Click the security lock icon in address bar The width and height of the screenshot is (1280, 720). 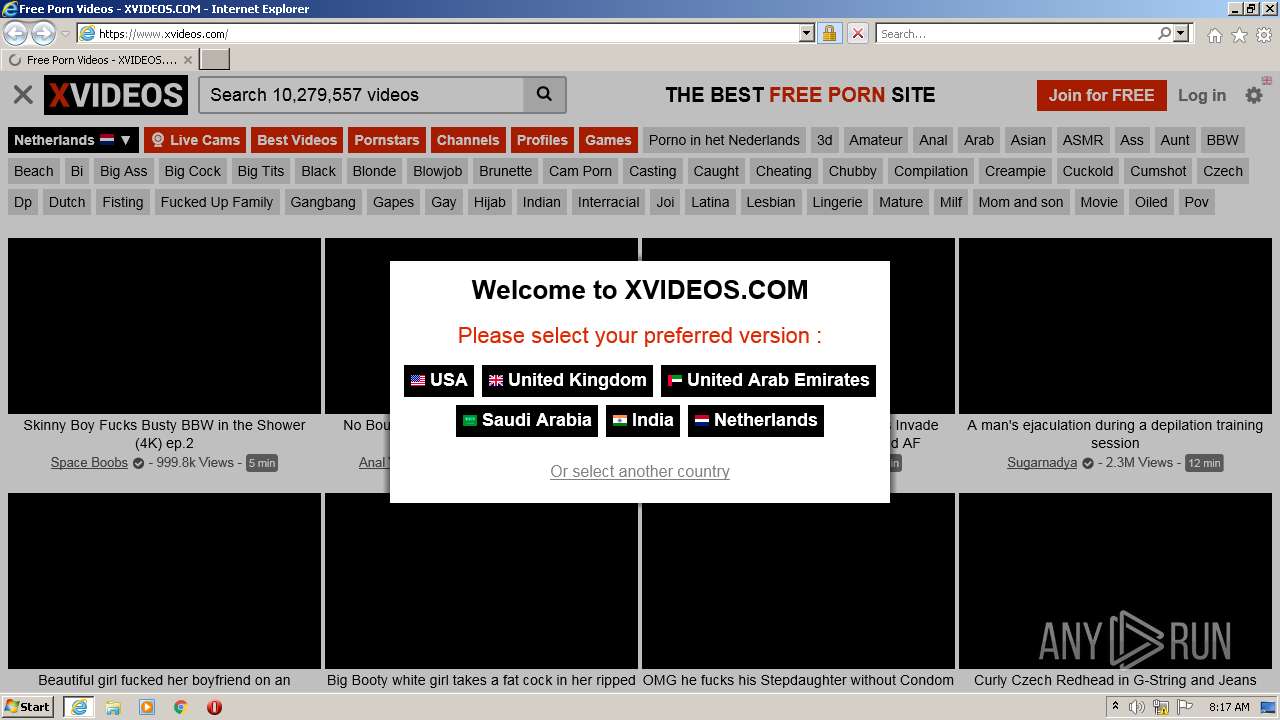pyautogui.click(x=829, y=33)
